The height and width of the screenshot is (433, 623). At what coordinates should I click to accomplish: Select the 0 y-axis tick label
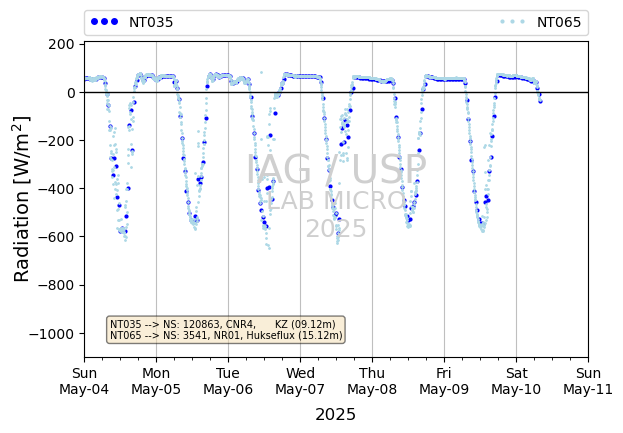coord(71,93)
